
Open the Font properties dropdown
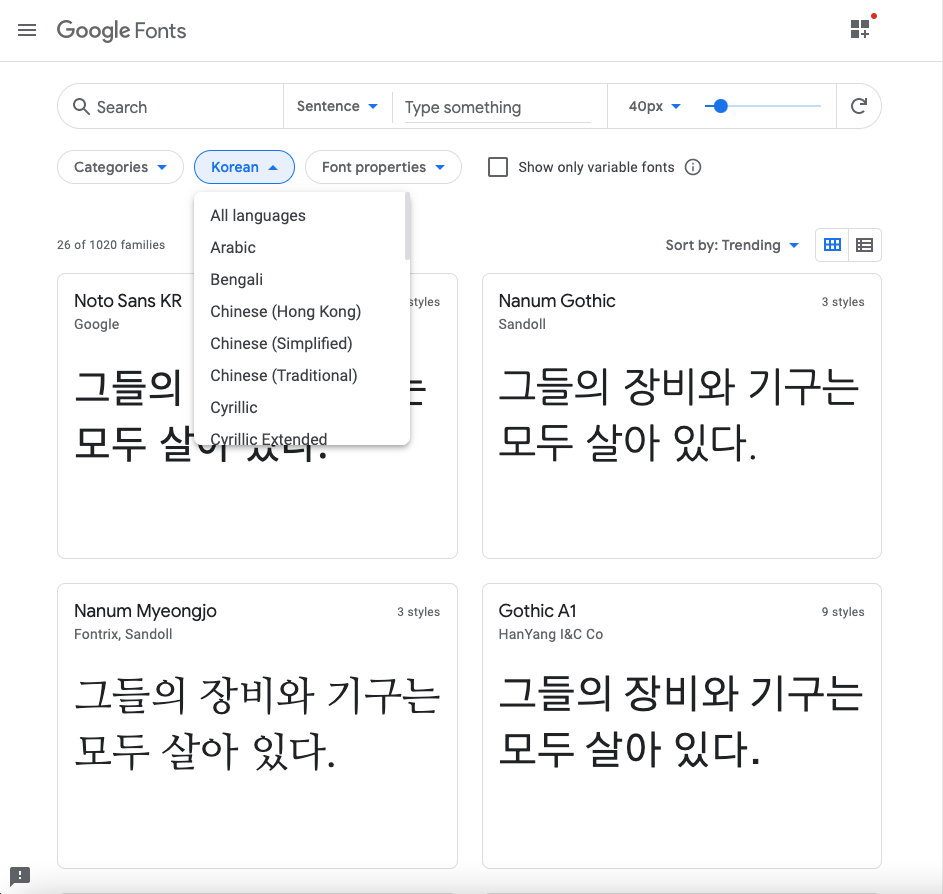pos(383,167)
